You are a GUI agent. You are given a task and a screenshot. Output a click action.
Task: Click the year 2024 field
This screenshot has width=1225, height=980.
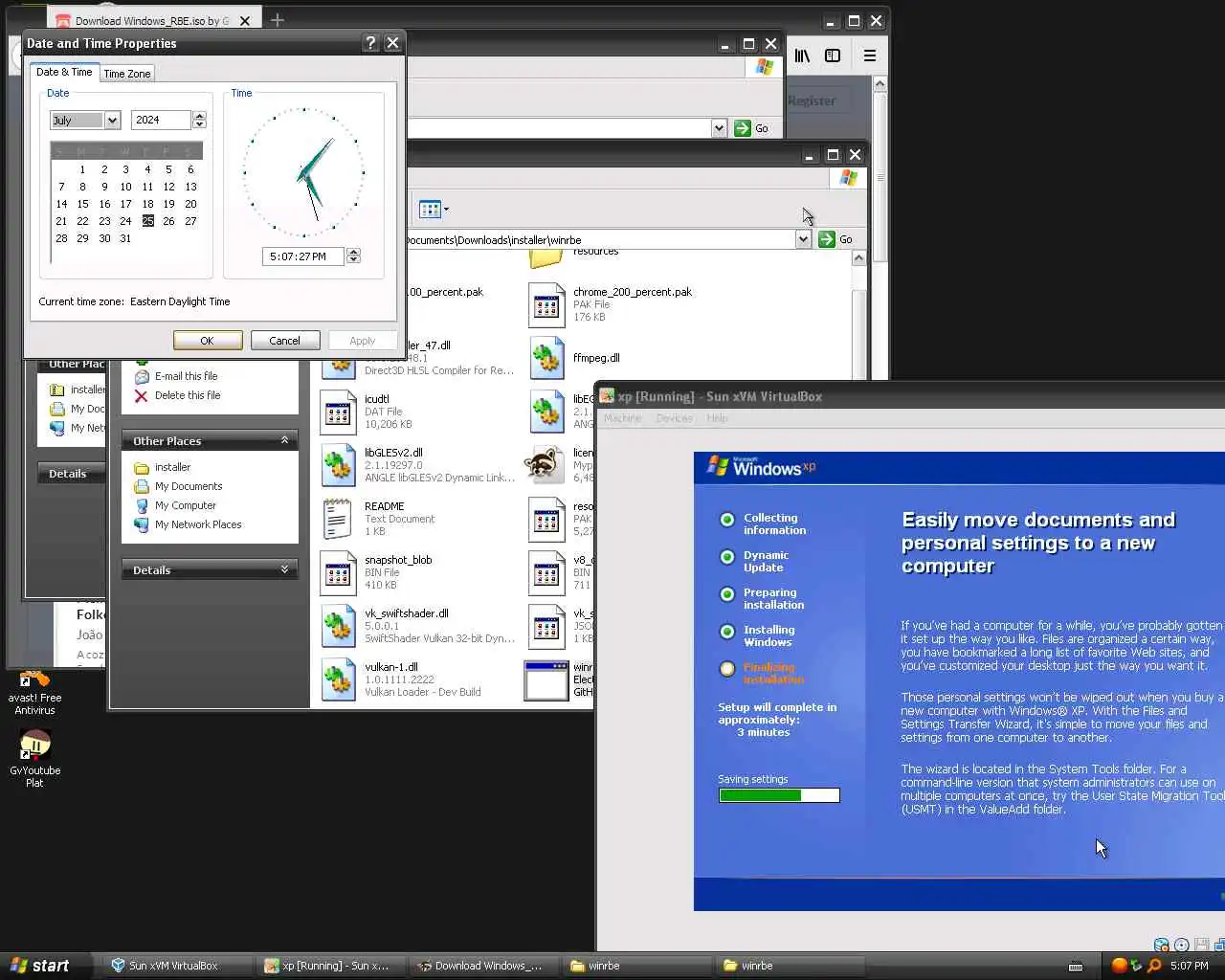(161, 121)
